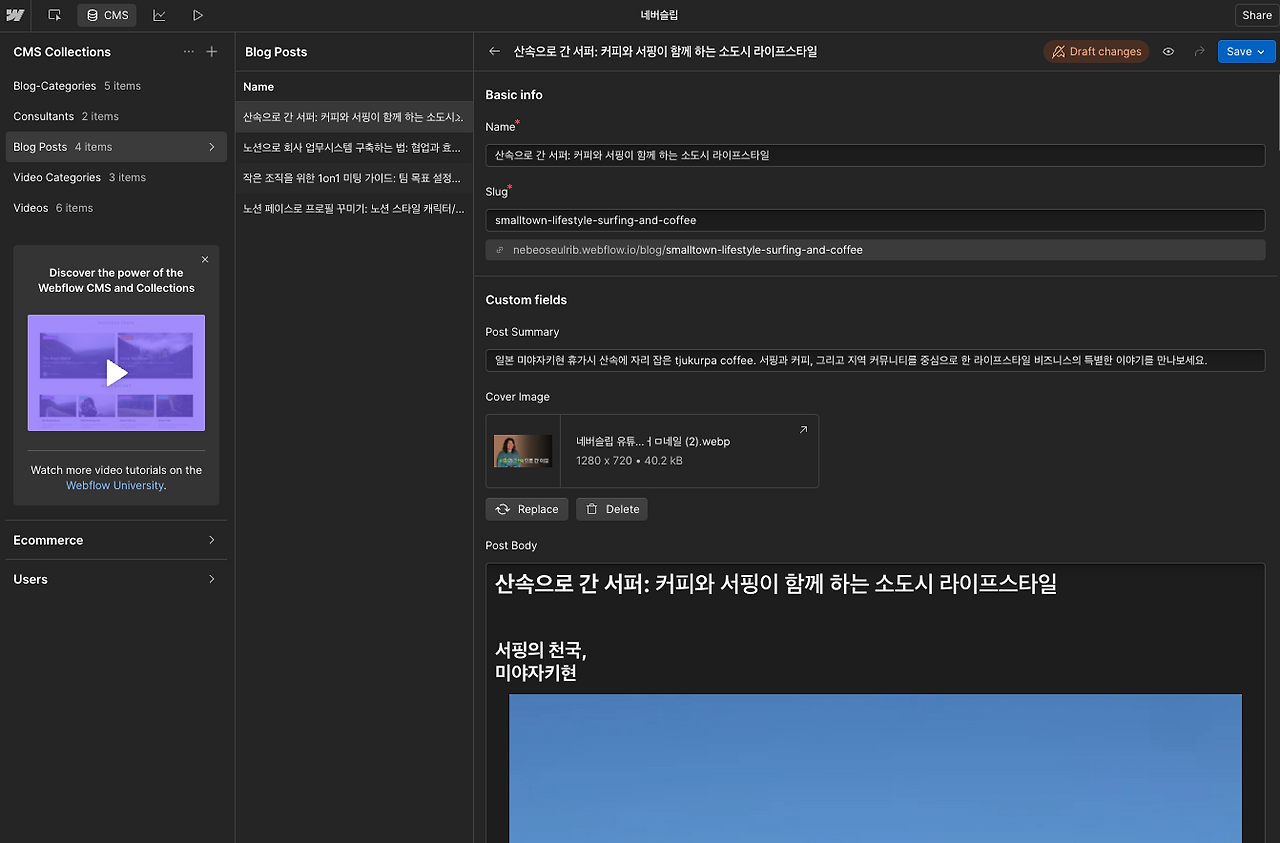Open the CMS Collections options menu
This screenshot has width=1280, height=843.
pyautogui.click(x=188, y=51)
